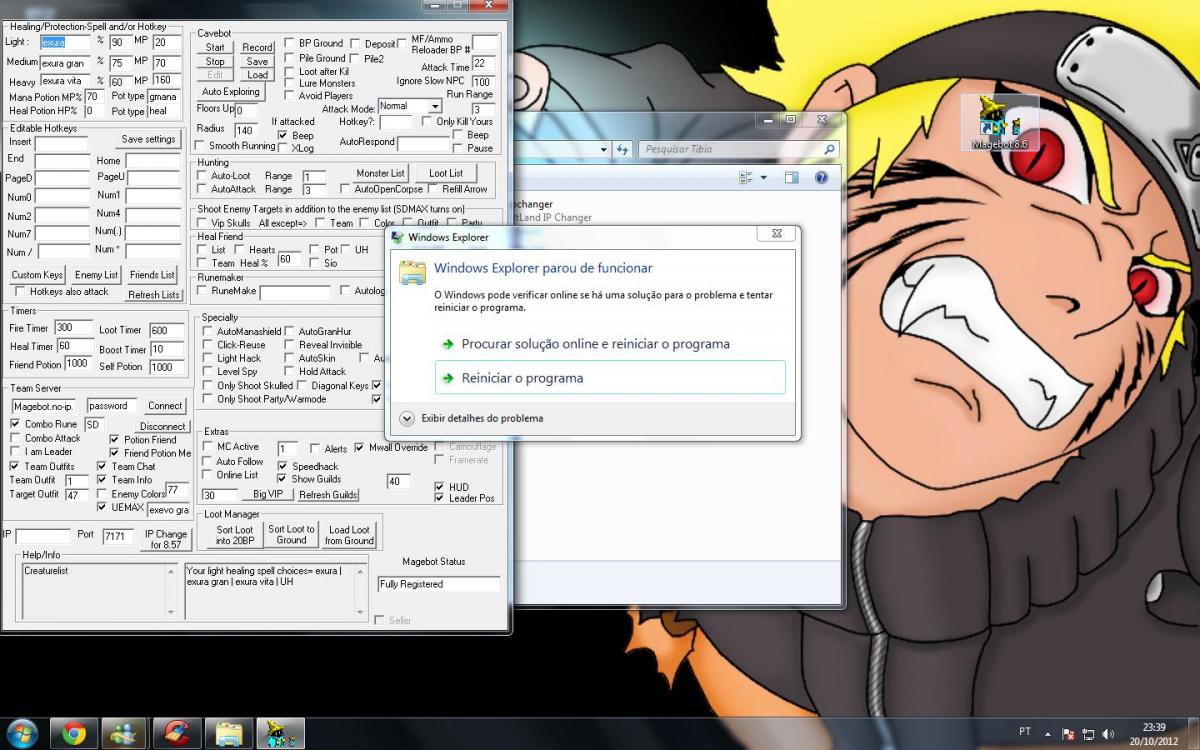
Task: Enable AutoManashield in Specialty
Action: click(x=206, y=331)
